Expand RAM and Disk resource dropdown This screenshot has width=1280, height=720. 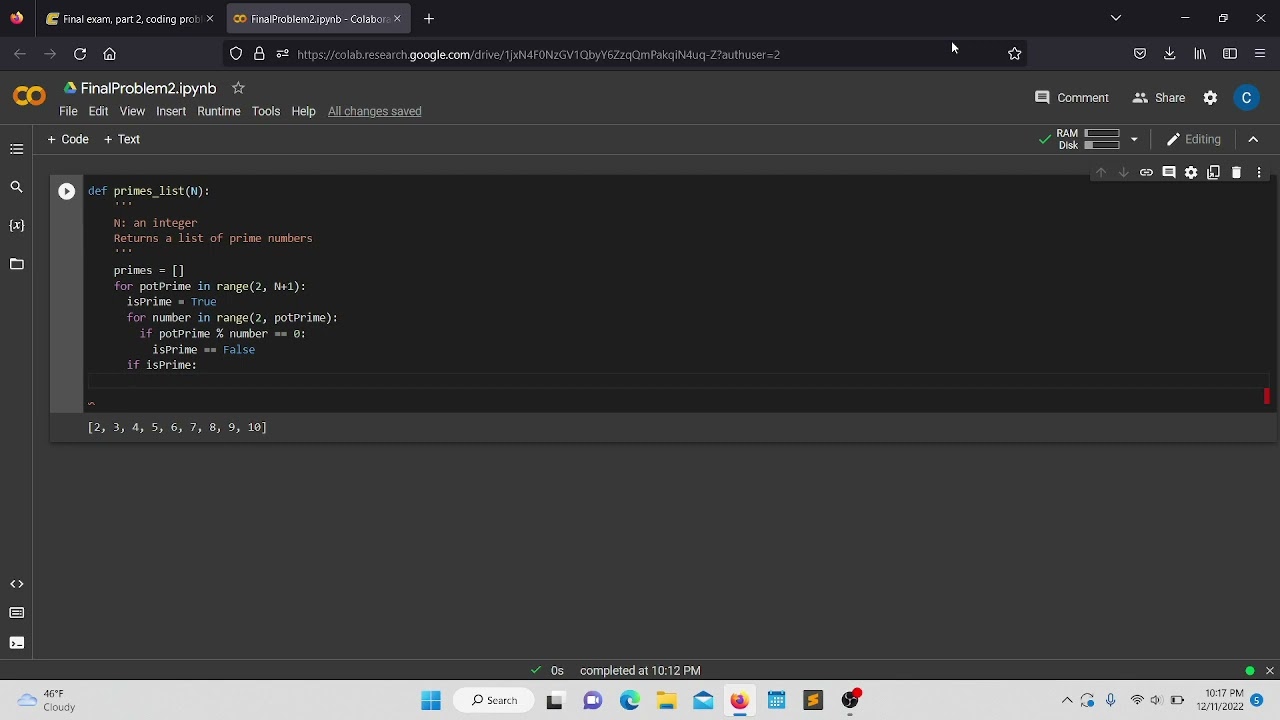coord(1134,139)
